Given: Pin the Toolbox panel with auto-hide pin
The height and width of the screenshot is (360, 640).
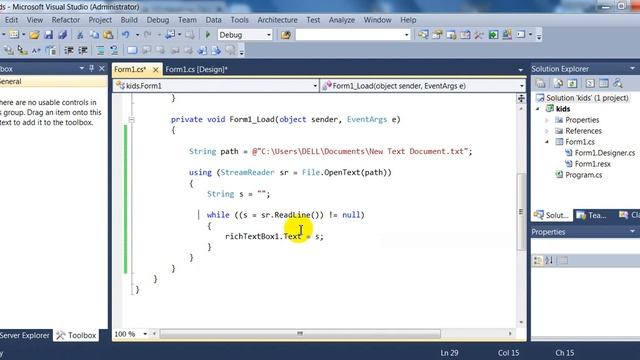Looking at the screenshot, I should tap(91, 69).
